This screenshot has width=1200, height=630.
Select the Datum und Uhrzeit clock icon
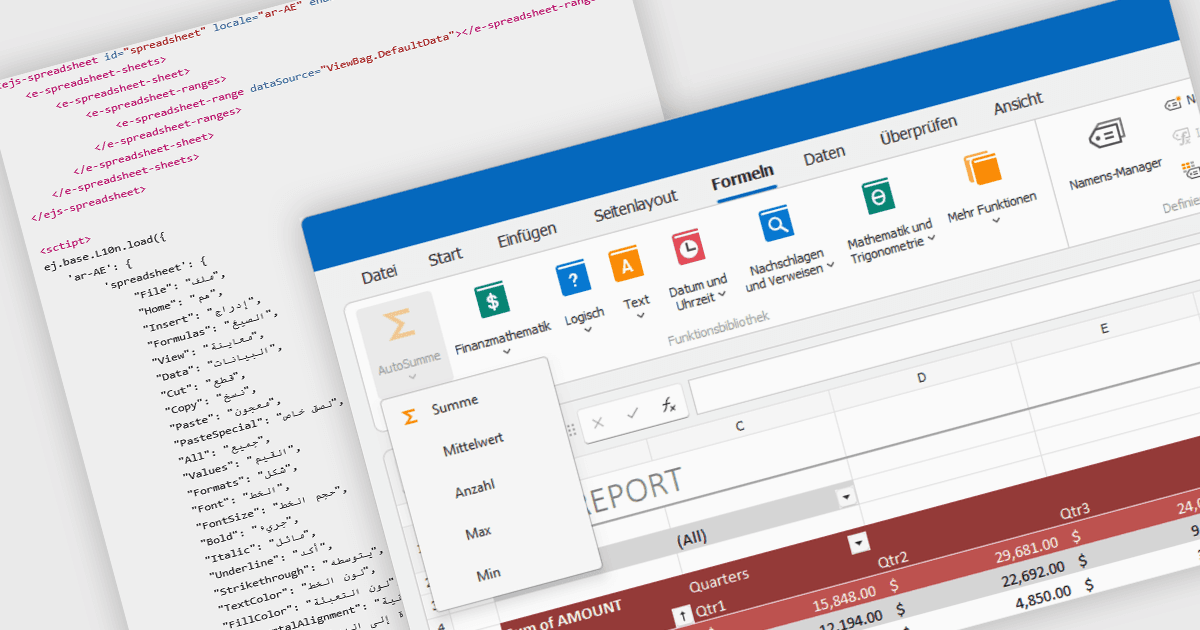point(689,247)
